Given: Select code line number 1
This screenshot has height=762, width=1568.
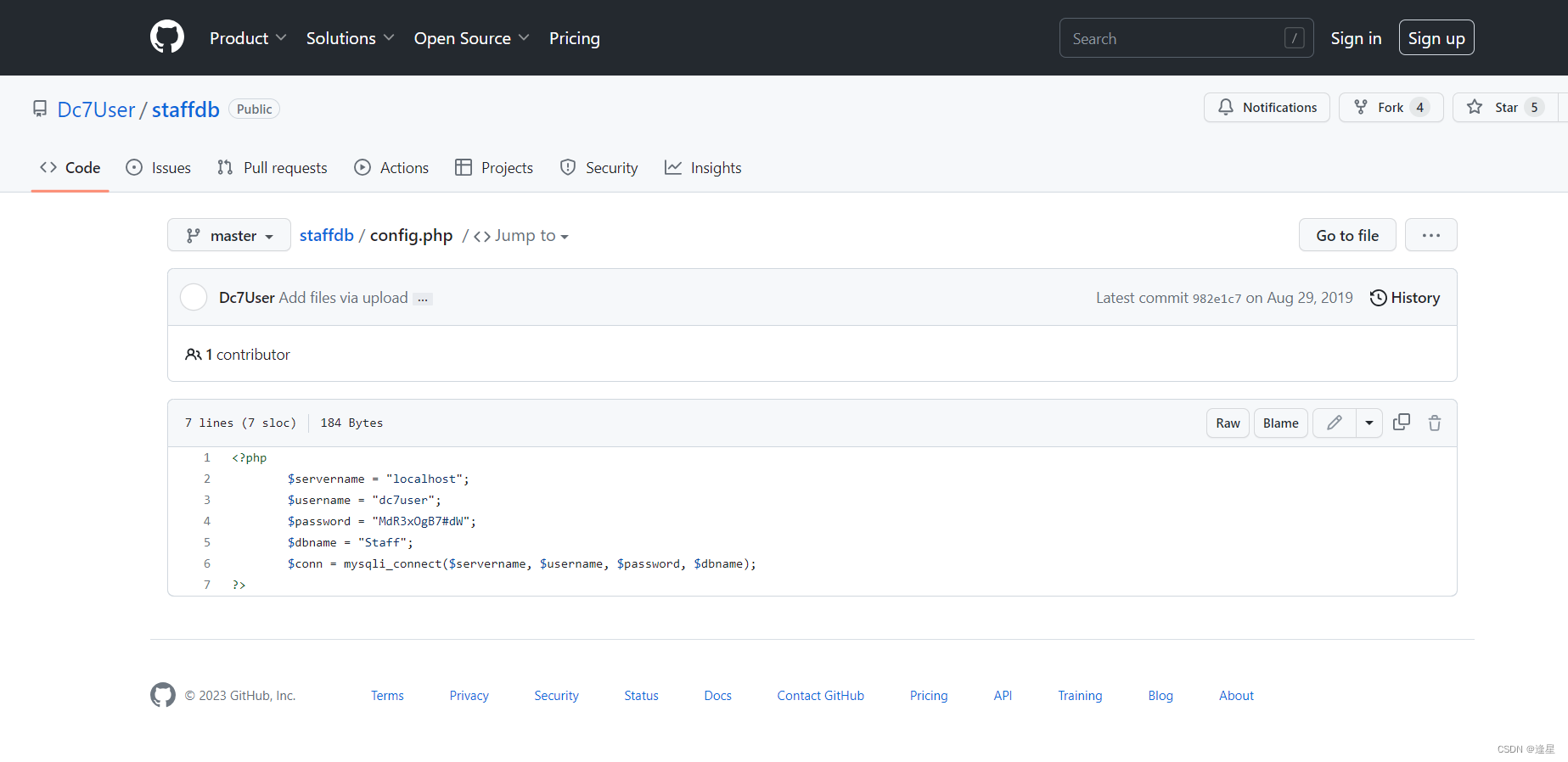Looking at the screenshot, I should click(x=206, y=457).
